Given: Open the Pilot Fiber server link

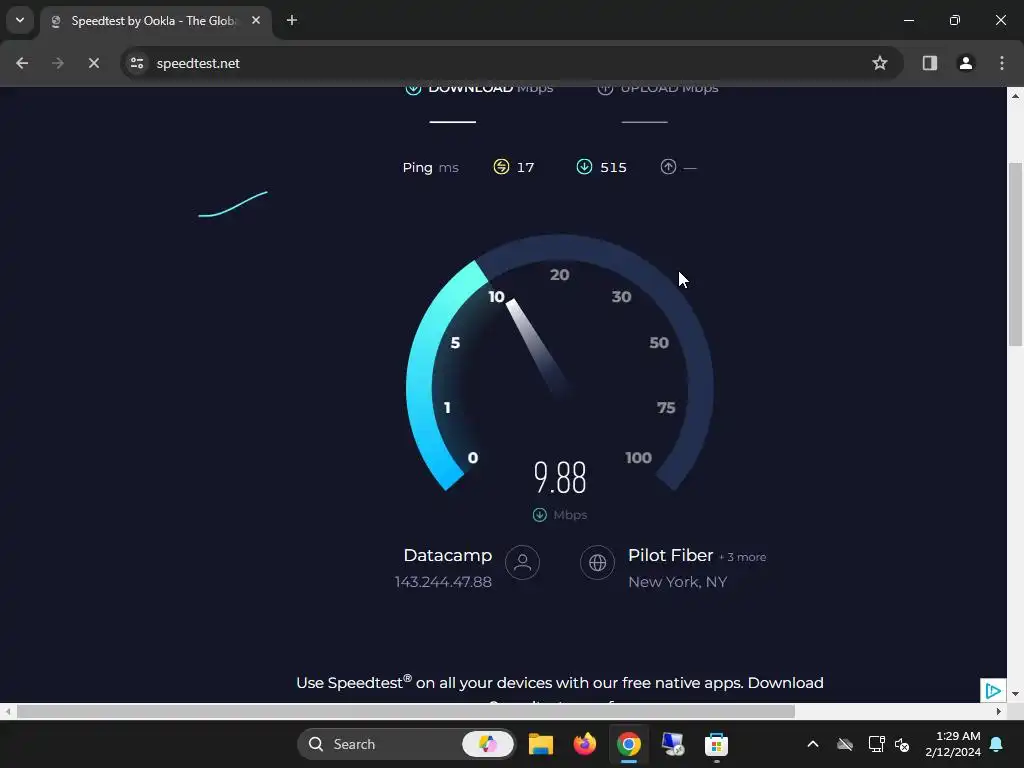Looking at the screenshot, I should pos(671,555).
